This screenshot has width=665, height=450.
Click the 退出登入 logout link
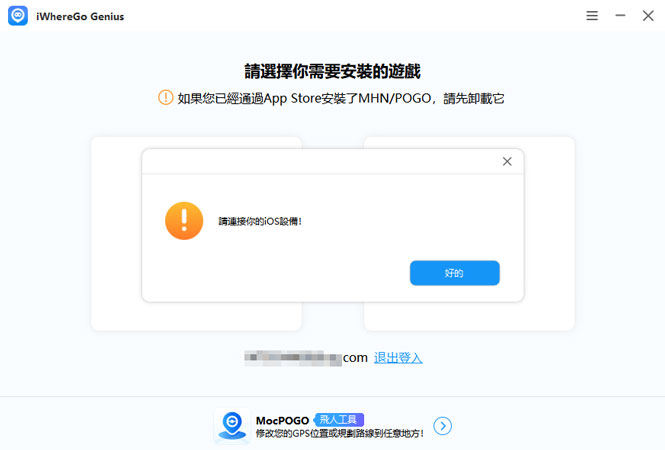[398, 358]
